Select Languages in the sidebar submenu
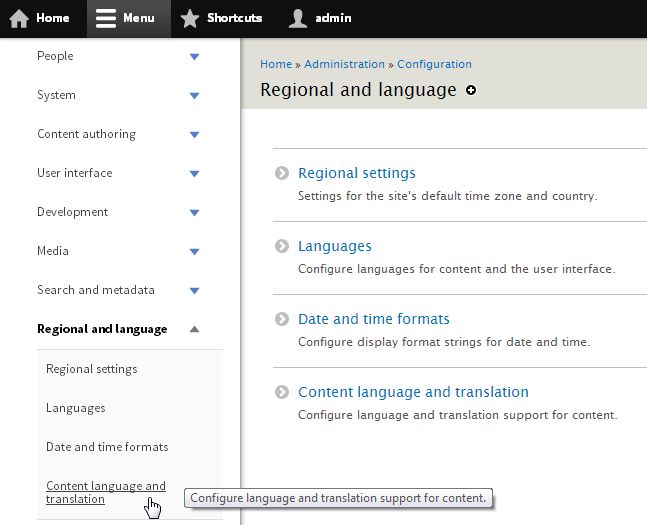Viewport: 647px width, 525px height. [x=76, y=408]
